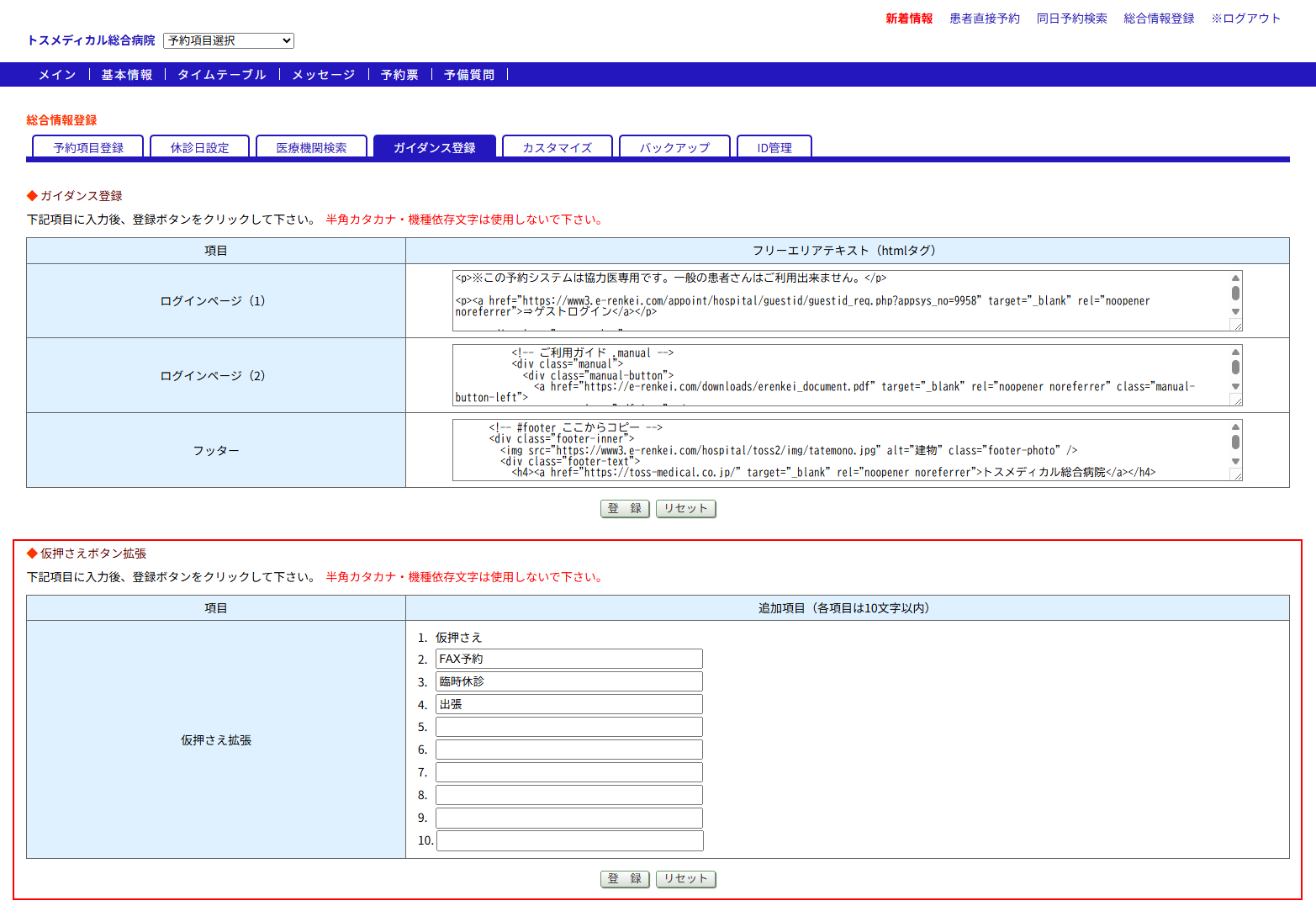Screen dimensions: 1316x906
Task: Switch to 医療機関検索 tab
Action: pyautogui.click(x=312, y=147)
